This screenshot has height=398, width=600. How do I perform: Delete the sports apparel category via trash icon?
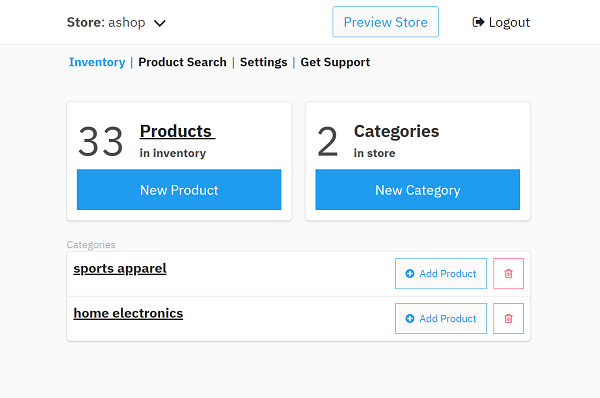tap(508, 274)
